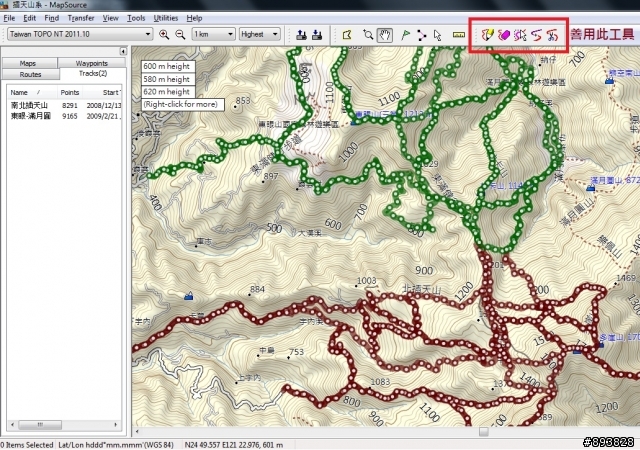The image size is (640, 450).
Task: Open the View menu
Action: pos(110,18)
